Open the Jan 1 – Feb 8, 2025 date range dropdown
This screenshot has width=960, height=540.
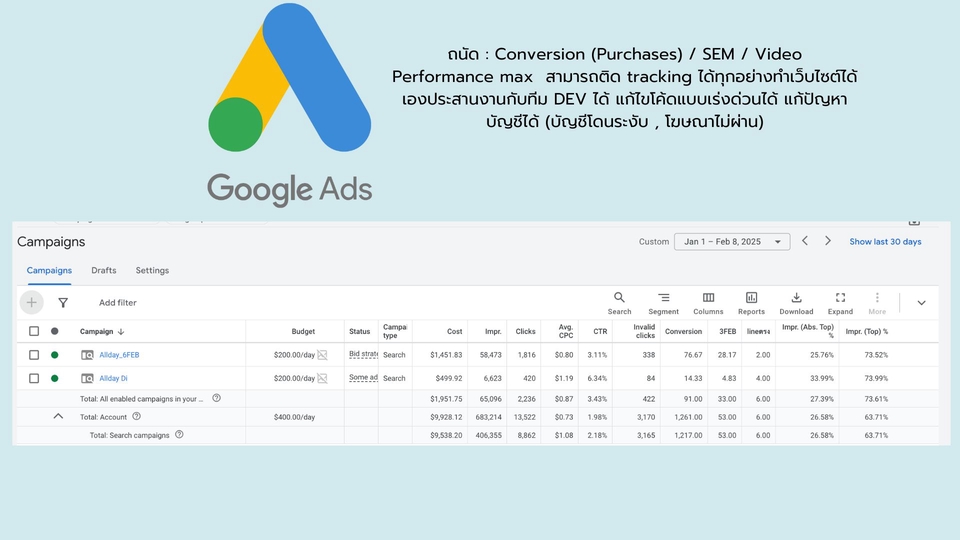(x=732, y=242)
